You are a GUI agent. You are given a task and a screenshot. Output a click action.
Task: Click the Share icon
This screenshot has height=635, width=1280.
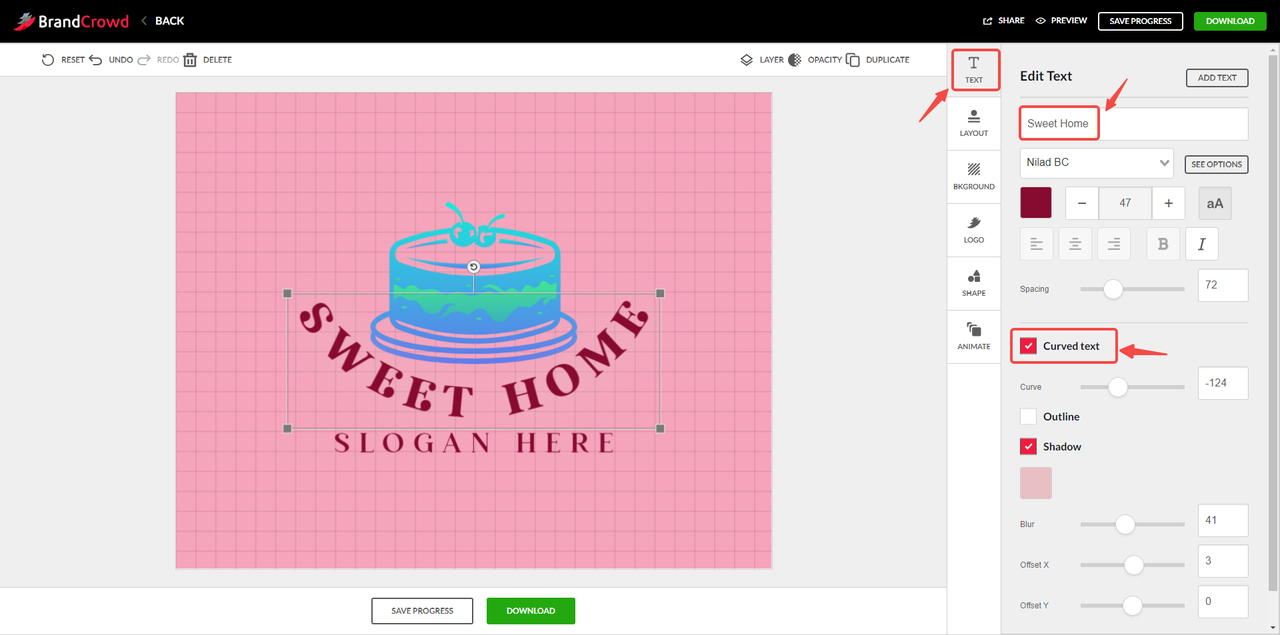(988, 21)
